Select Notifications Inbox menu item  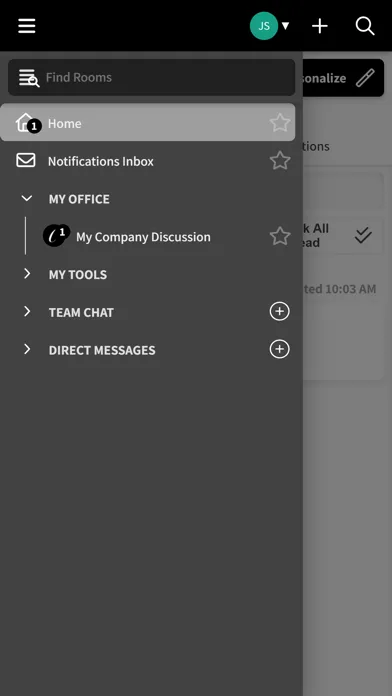pyautogui.click(x=147, y=161)
